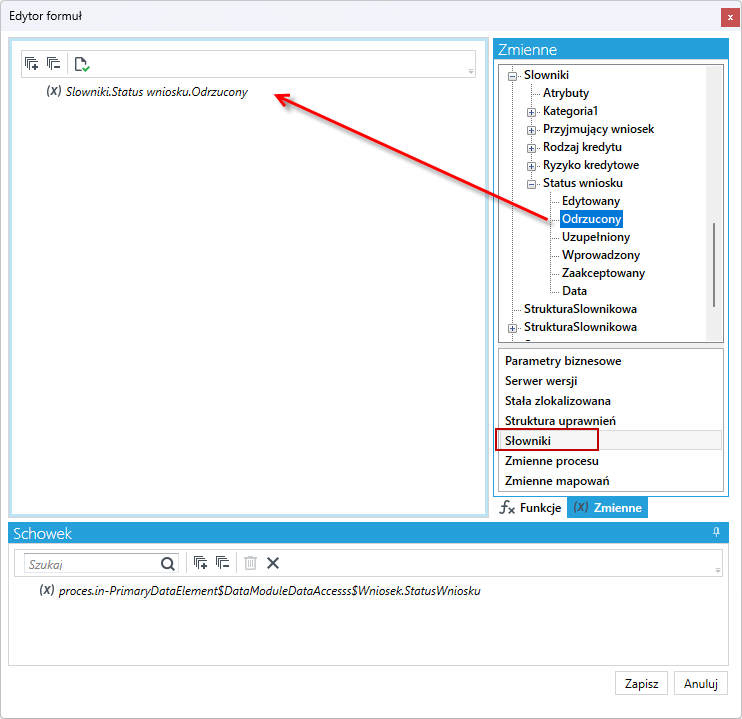Select first StrukturaSlownikowa item without expander
Viewport: 742px width, 719px height.
(x=580, y=309)
